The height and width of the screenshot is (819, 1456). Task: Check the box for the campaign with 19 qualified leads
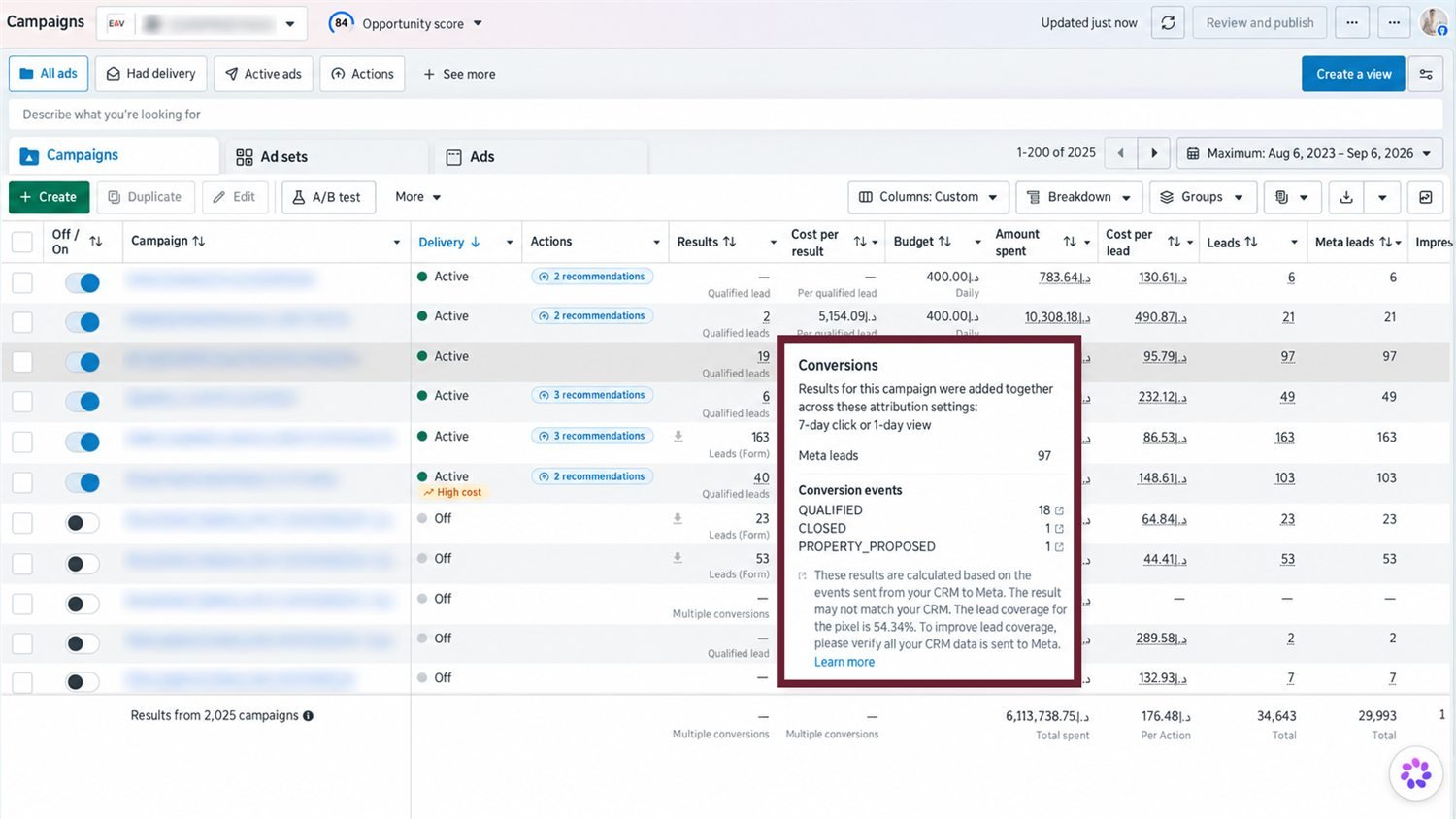pos(21,362)
